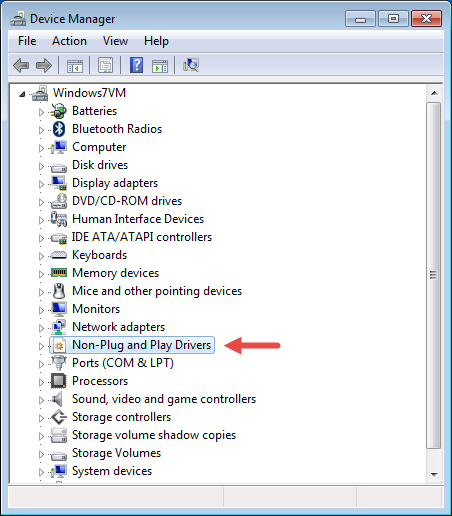
Task: Click the scrollbar up arrow
Action: click(434, 93)
